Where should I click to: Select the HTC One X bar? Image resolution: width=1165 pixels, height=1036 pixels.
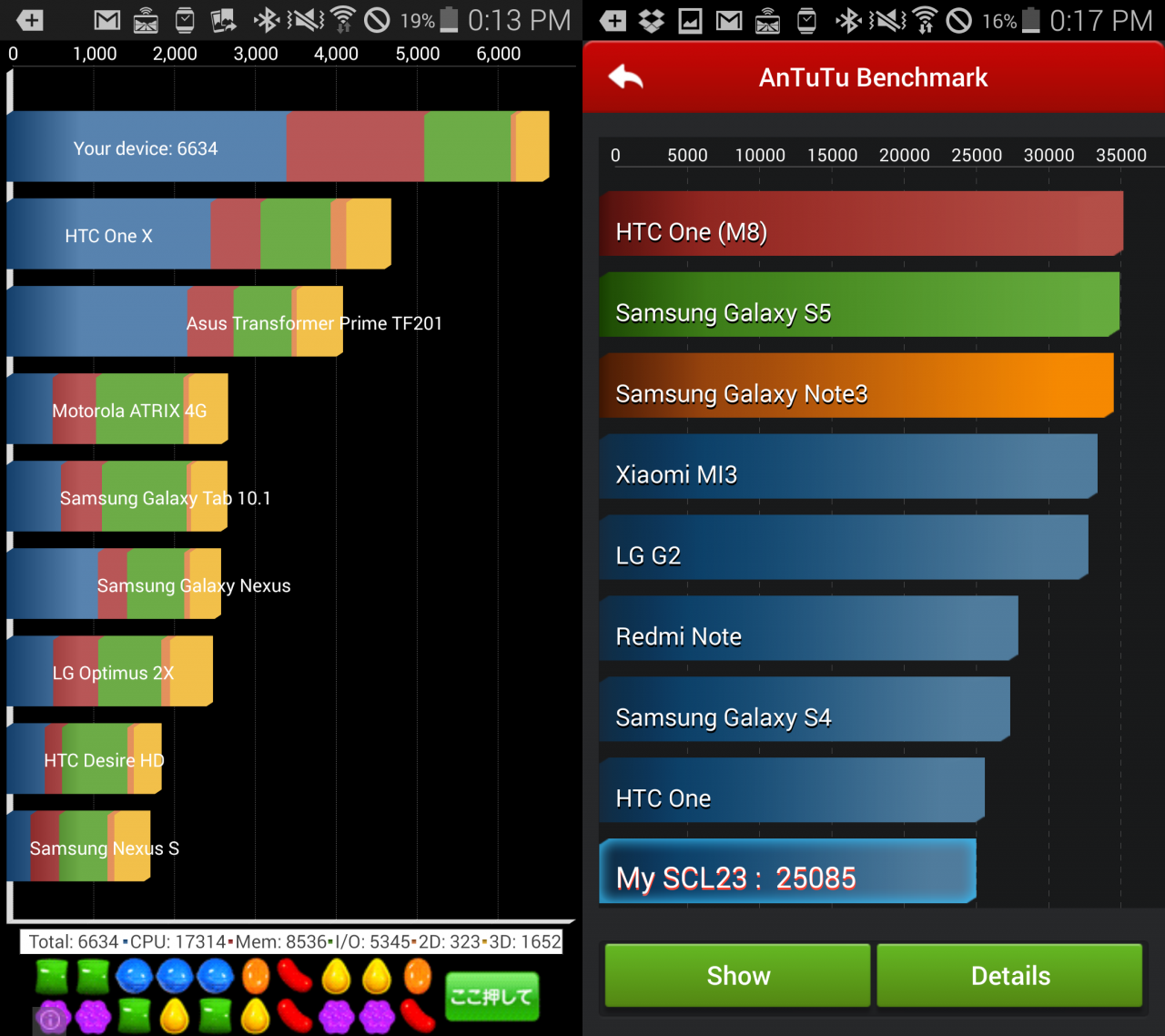coord(199,234)
